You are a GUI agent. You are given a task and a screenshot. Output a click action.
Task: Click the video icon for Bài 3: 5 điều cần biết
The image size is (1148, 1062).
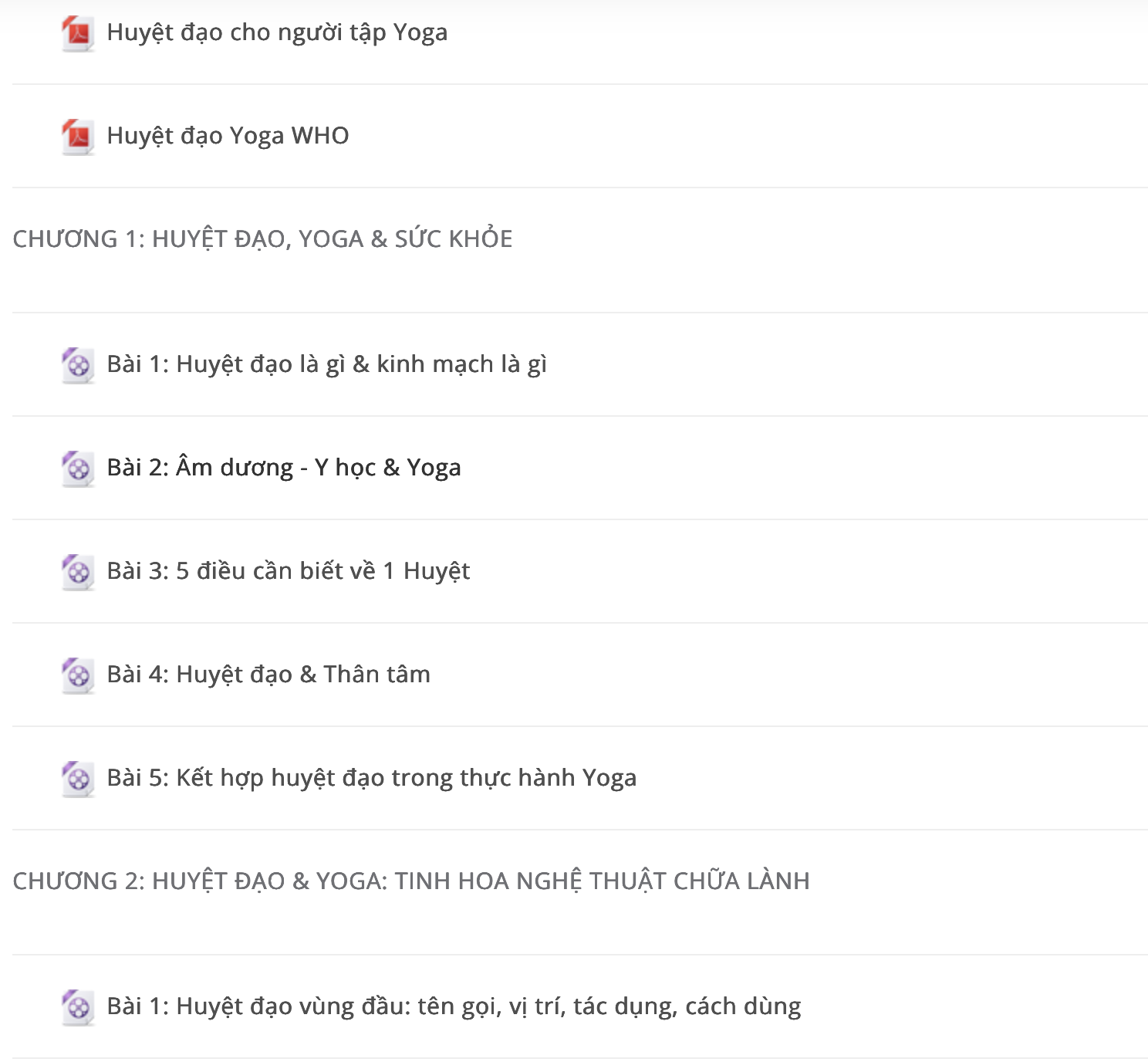78,572
